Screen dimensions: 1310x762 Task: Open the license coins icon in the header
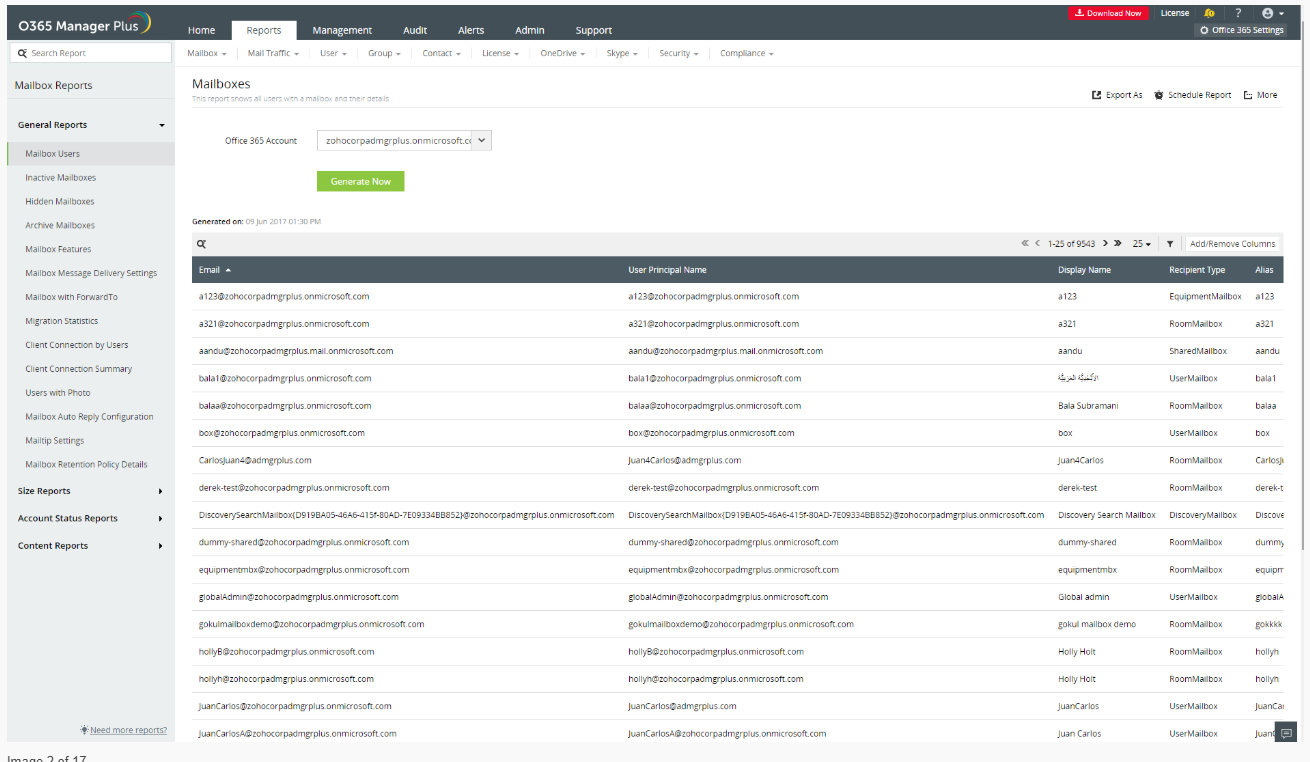(x=1209, y=13)
